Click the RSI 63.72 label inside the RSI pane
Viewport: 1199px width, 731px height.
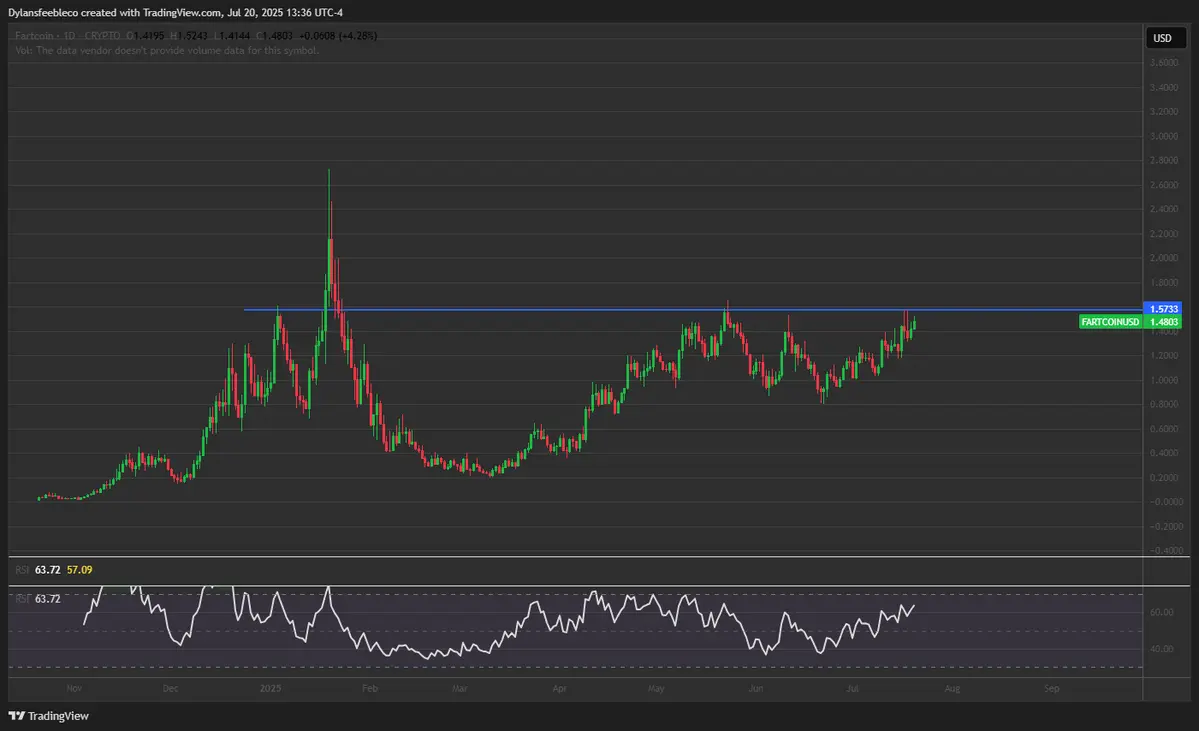click(37, 599)
